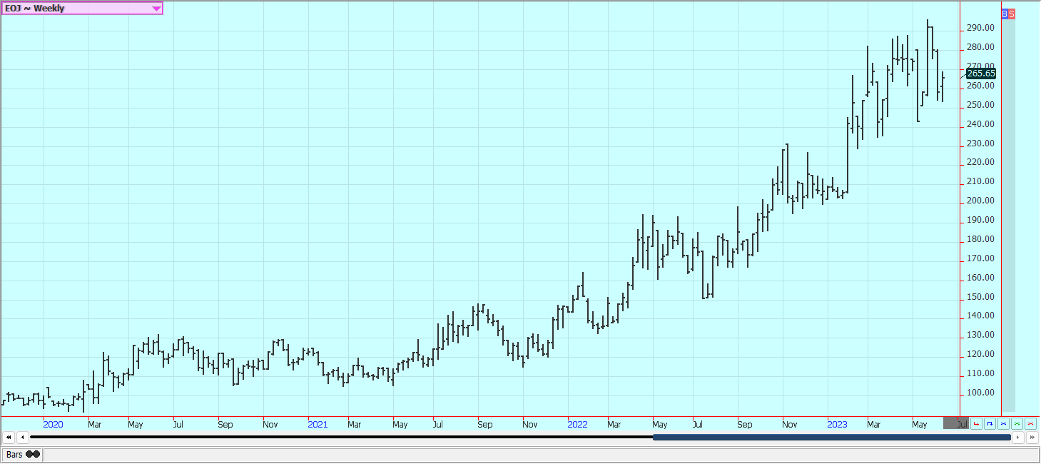This screenshot has height=464, width=1042.
Task: Click the red compress axis icon
Action: (x=1031, y=424)
